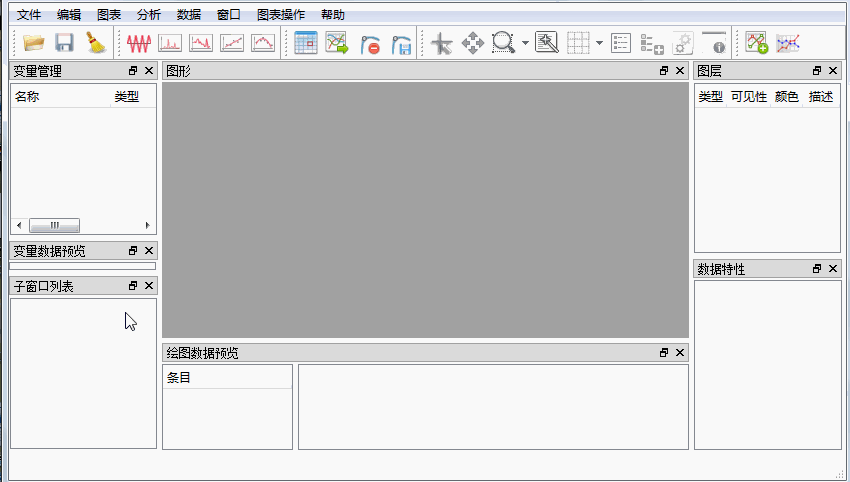850x482 pixels.
Task: Select the four-arrow pan tool
Action: click(x=473, y=43)
